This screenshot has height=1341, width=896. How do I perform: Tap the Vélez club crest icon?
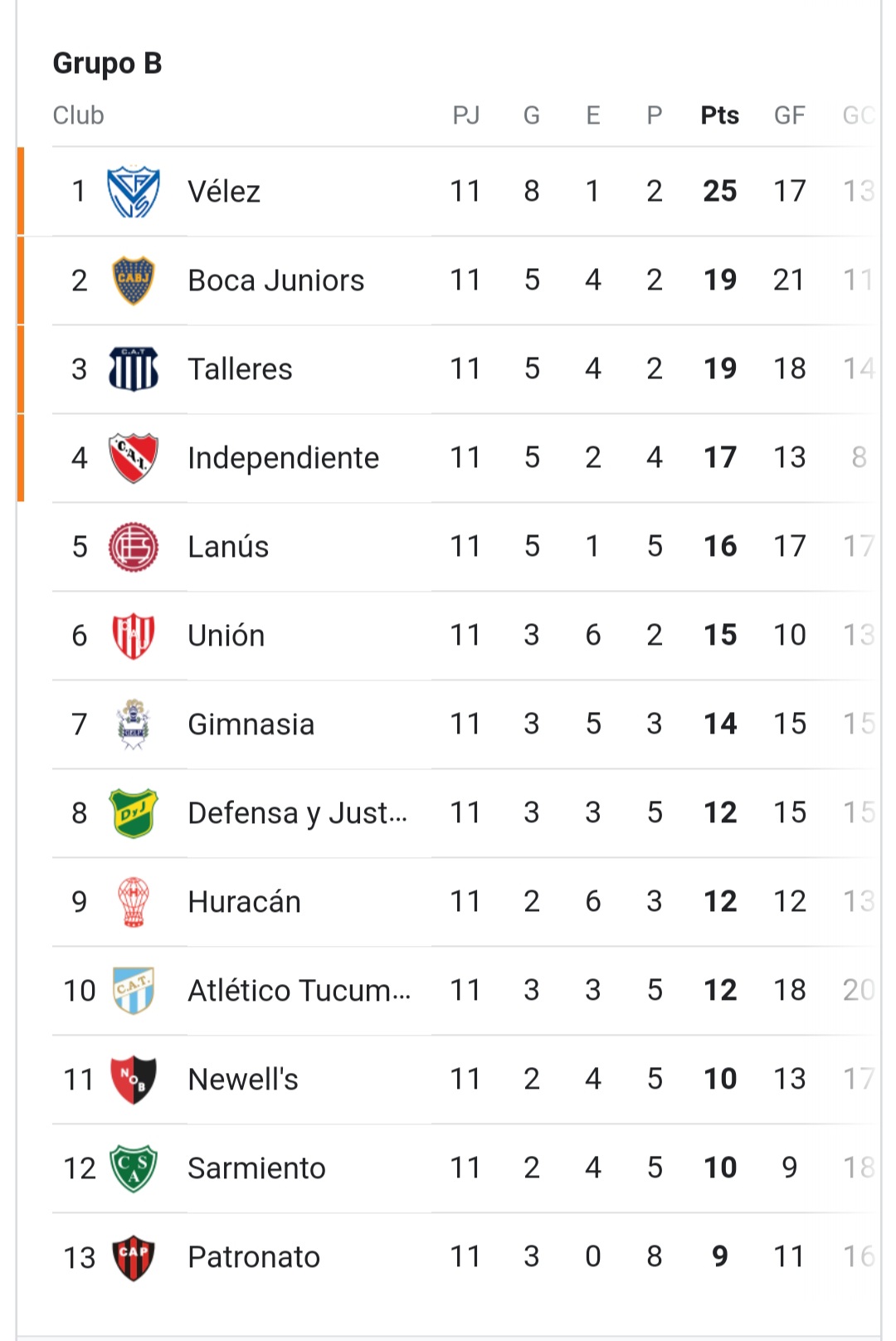134,192
